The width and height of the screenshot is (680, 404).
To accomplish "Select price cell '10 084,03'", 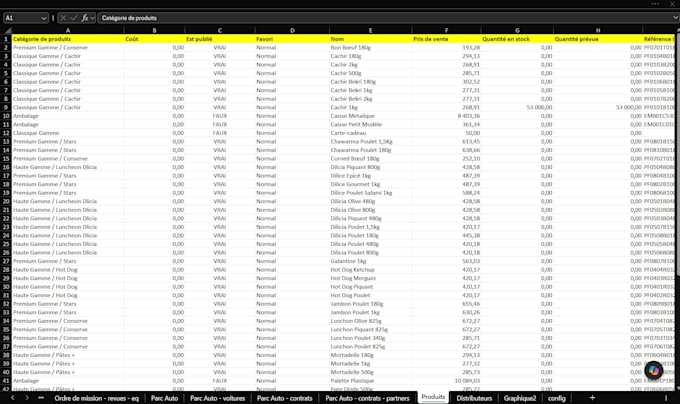I will (x=446, y=381).
